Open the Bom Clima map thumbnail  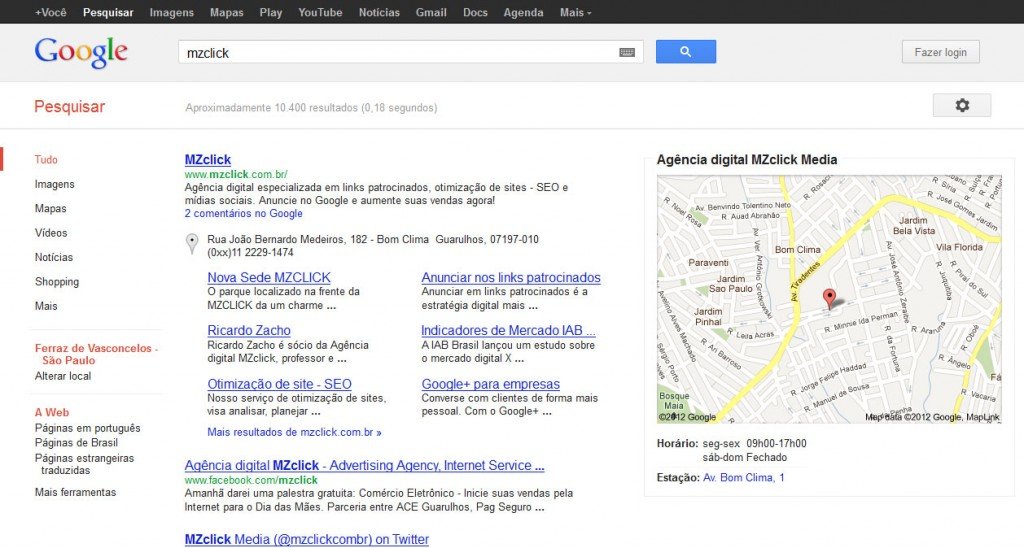(828, 300)
